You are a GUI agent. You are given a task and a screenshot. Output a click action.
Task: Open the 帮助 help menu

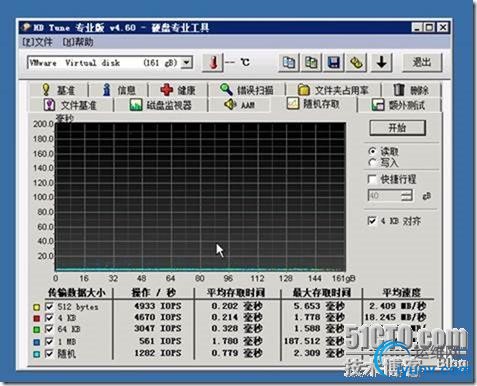click(78, 42)
